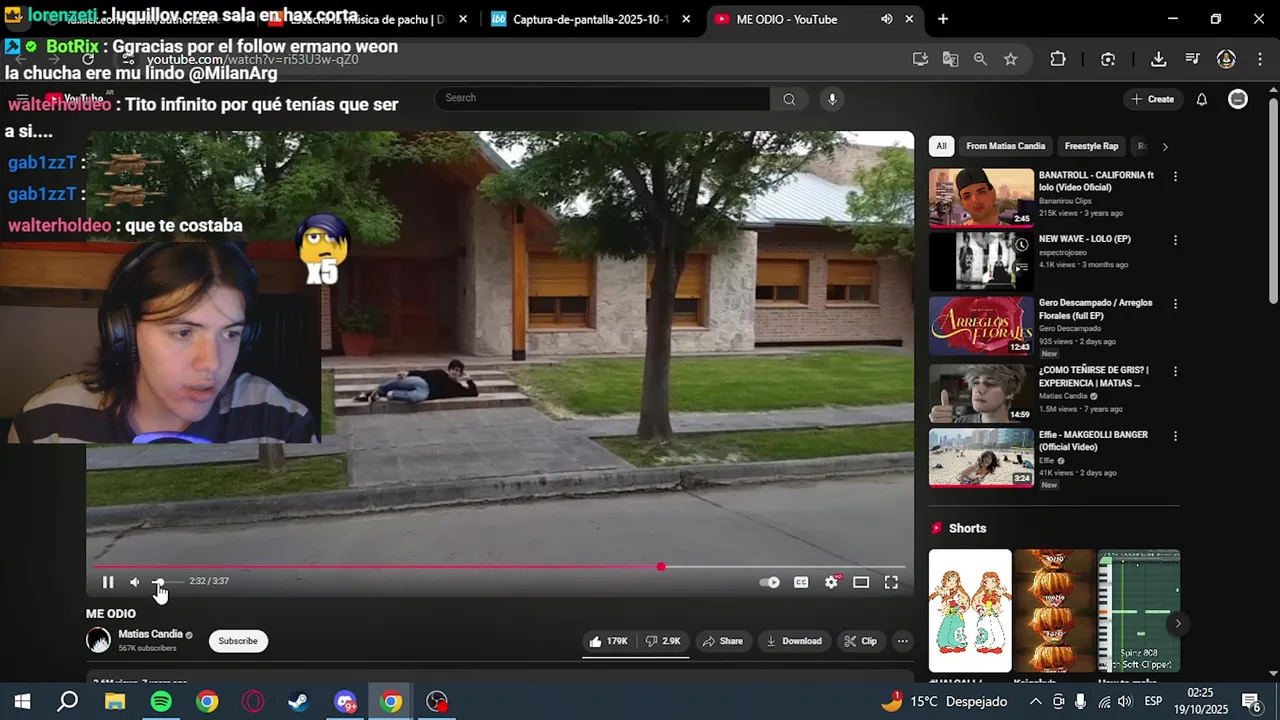Open Windows Start menu
Image resolution: width=1280 pixels, height=720 pixels.
pyautogui.click(x=22, y=702)
